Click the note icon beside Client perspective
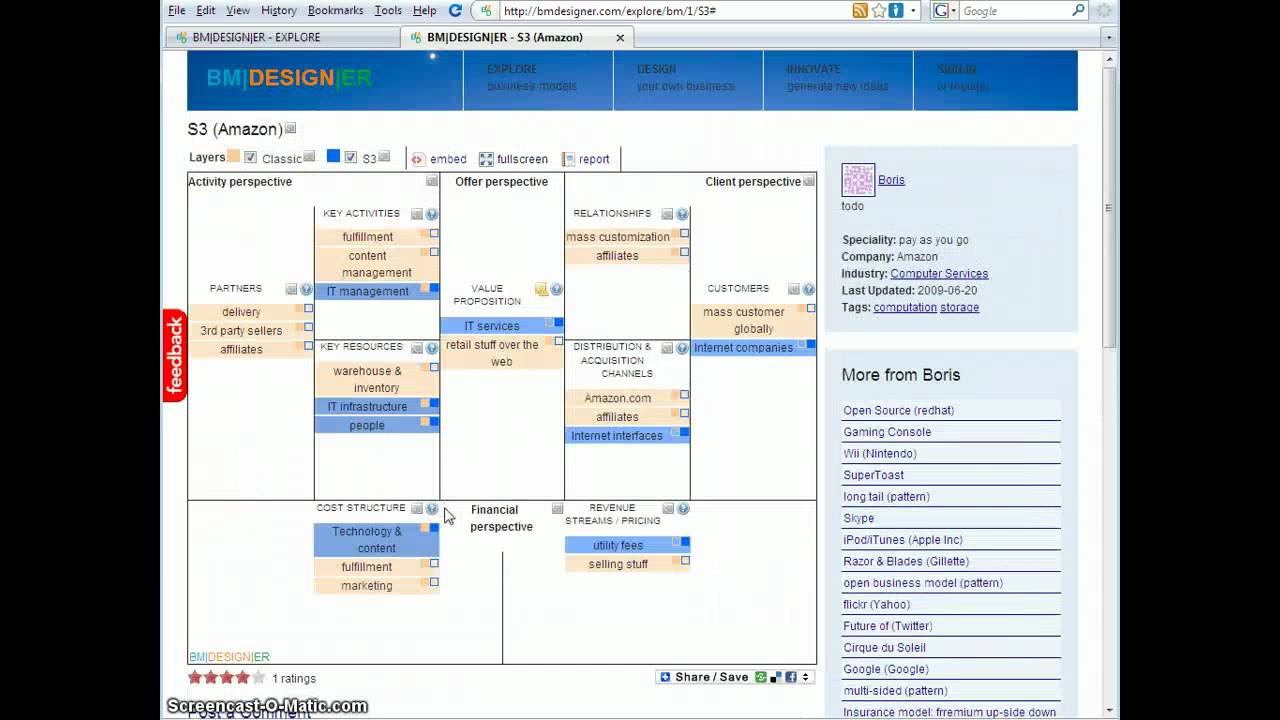Screen dimensions: 1280x720 (809, 181)
